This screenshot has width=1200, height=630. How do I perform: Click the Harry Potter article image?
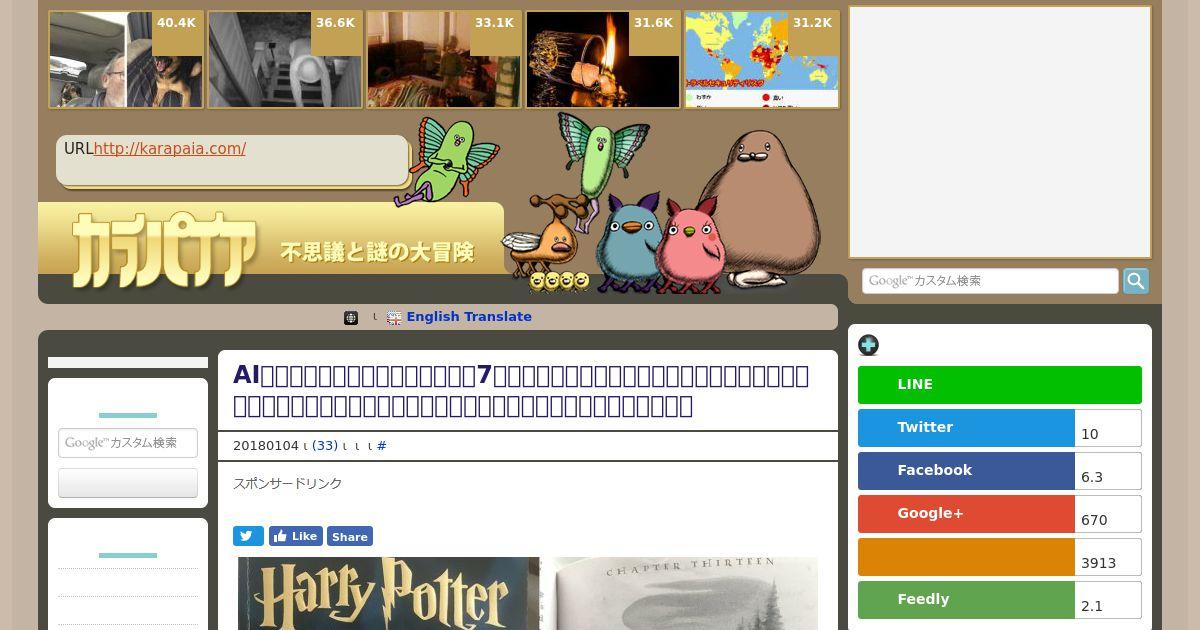(x=528, y=593)
